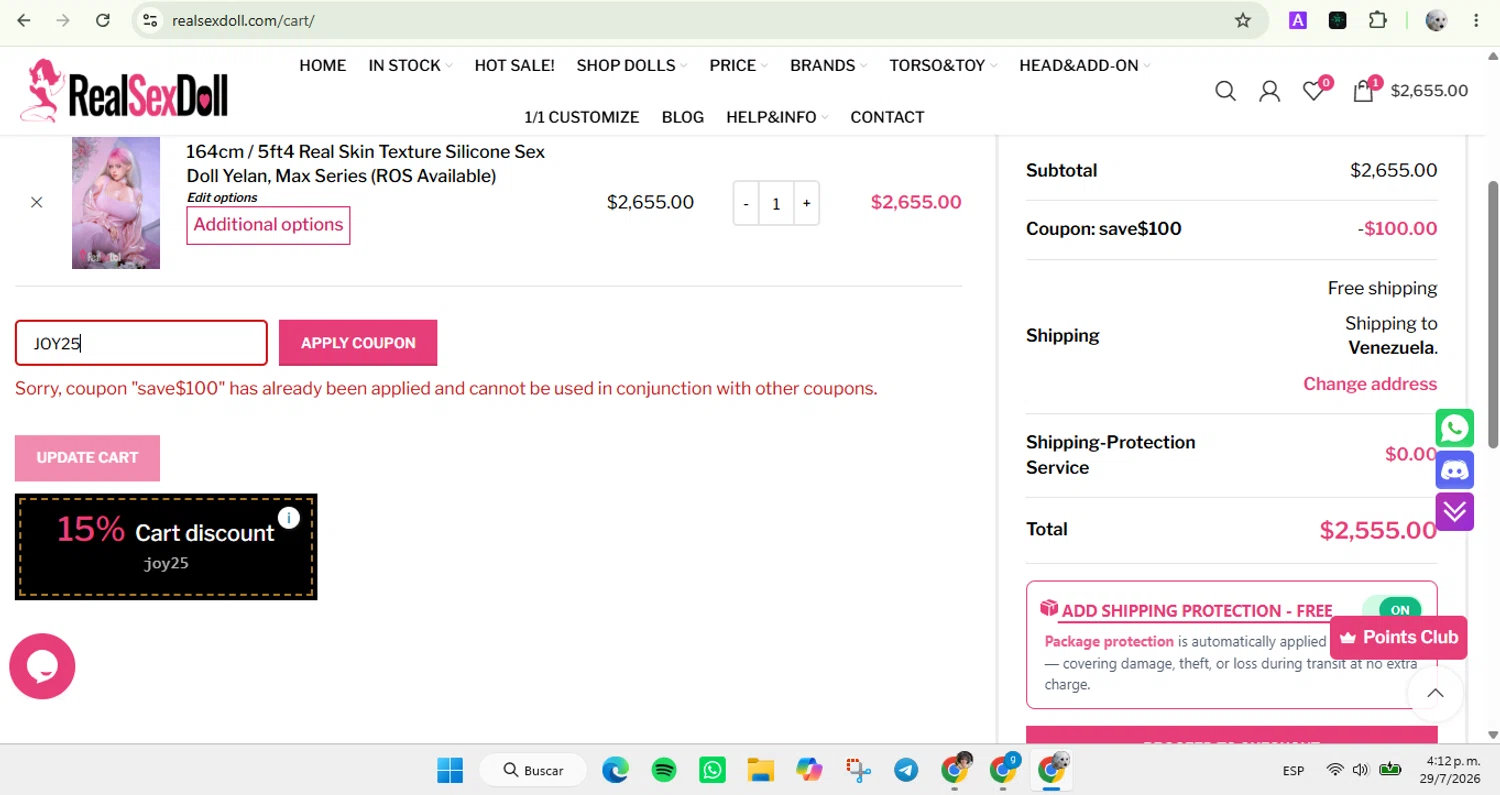Open the pink live chat bubble
The width and height of the screenshot is (1500, 795).
[42, 666]
